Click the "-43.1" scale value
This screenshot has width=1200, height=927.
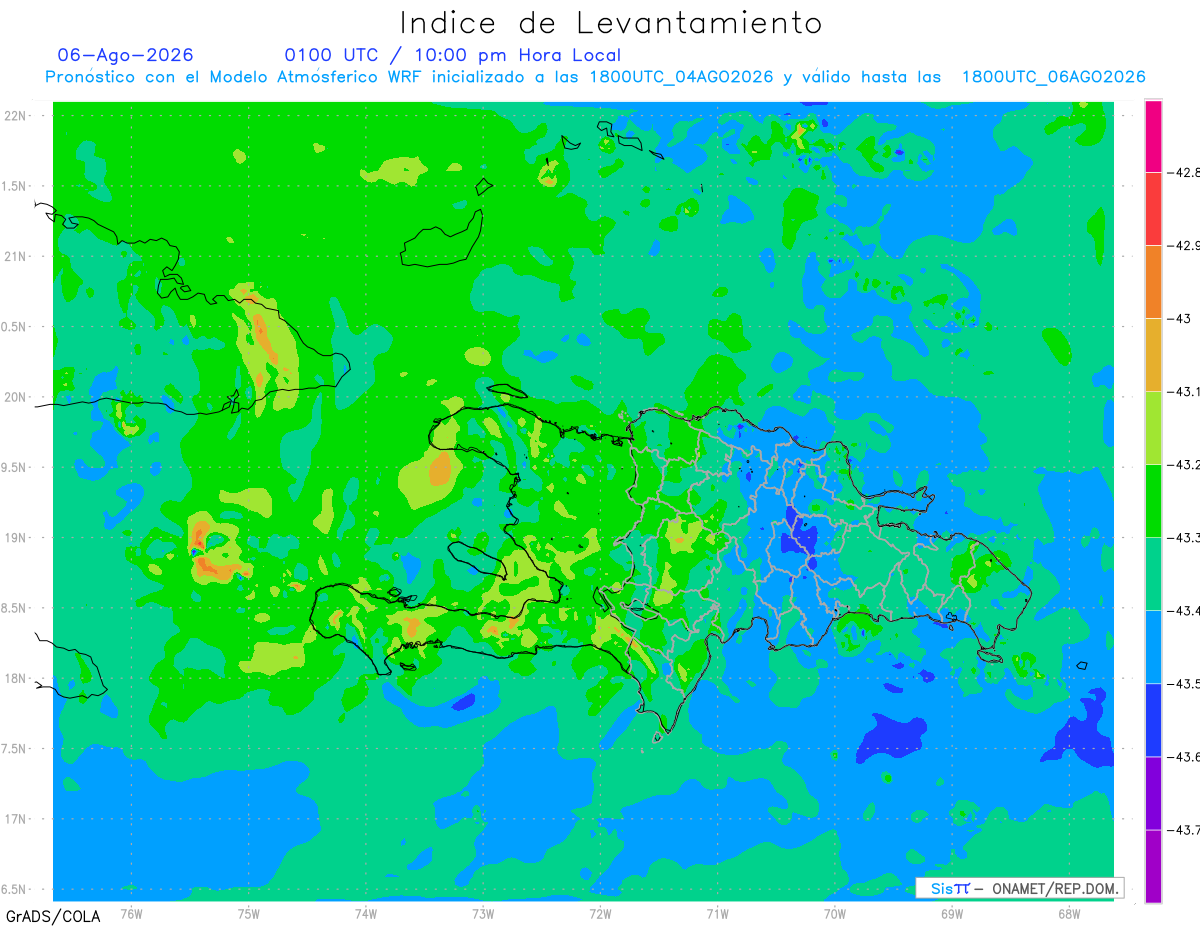1182,392
